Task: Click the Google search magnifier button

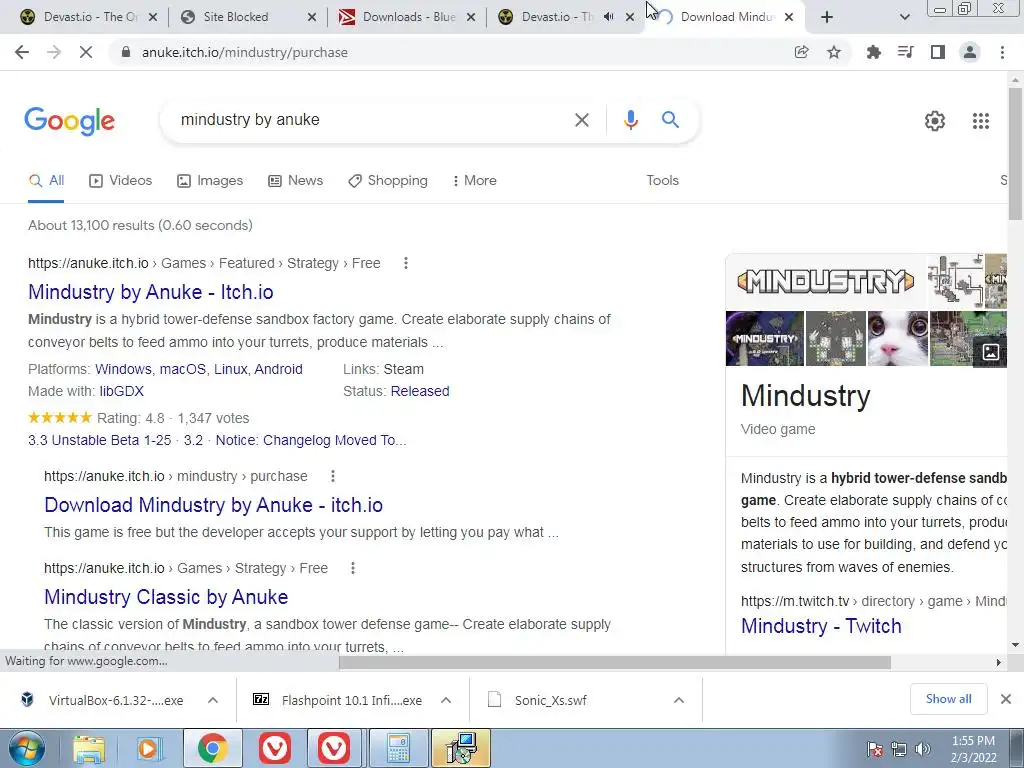Action: 670,120
